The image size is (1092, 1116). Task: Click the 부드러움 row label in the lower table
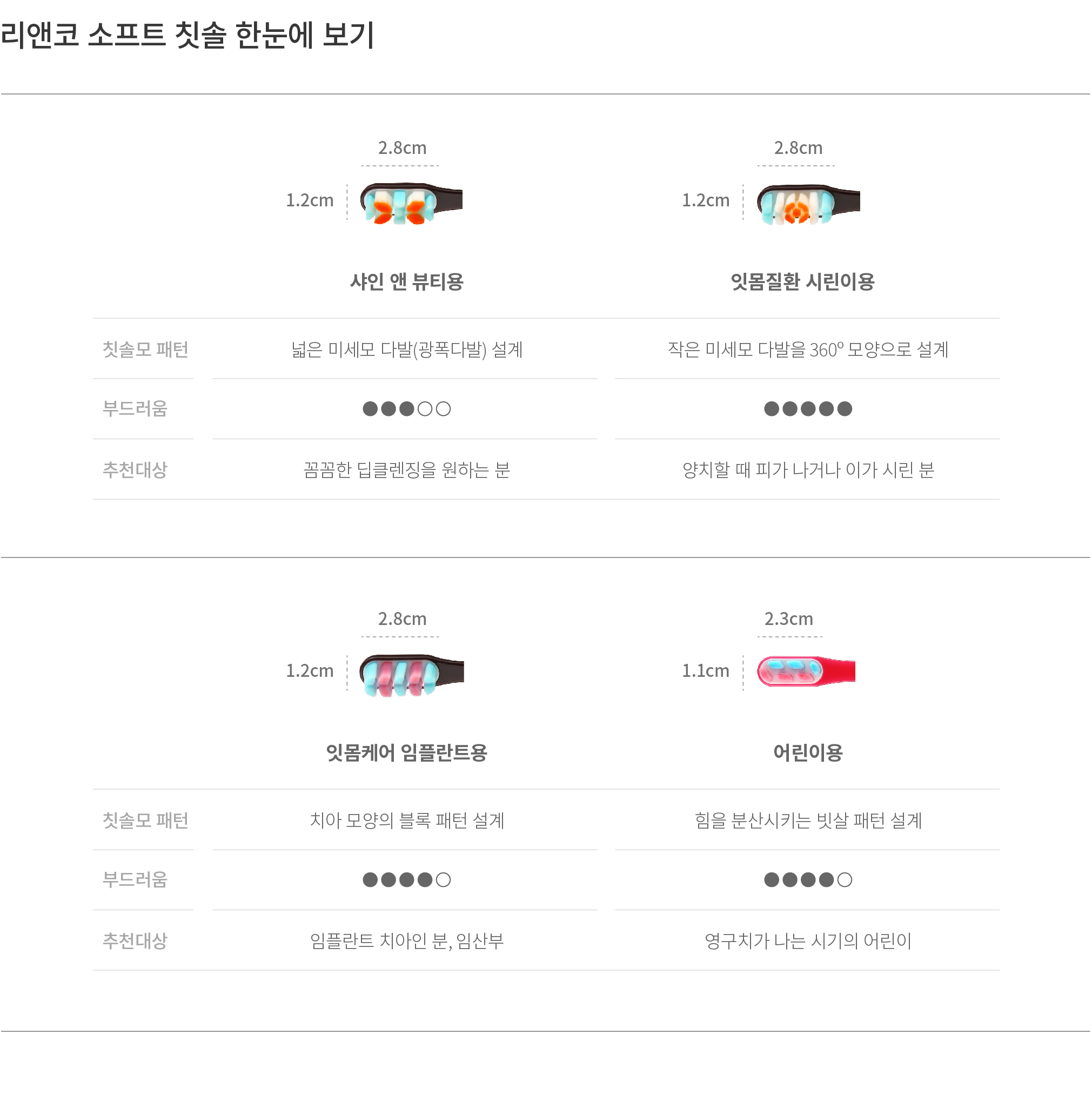135,880
